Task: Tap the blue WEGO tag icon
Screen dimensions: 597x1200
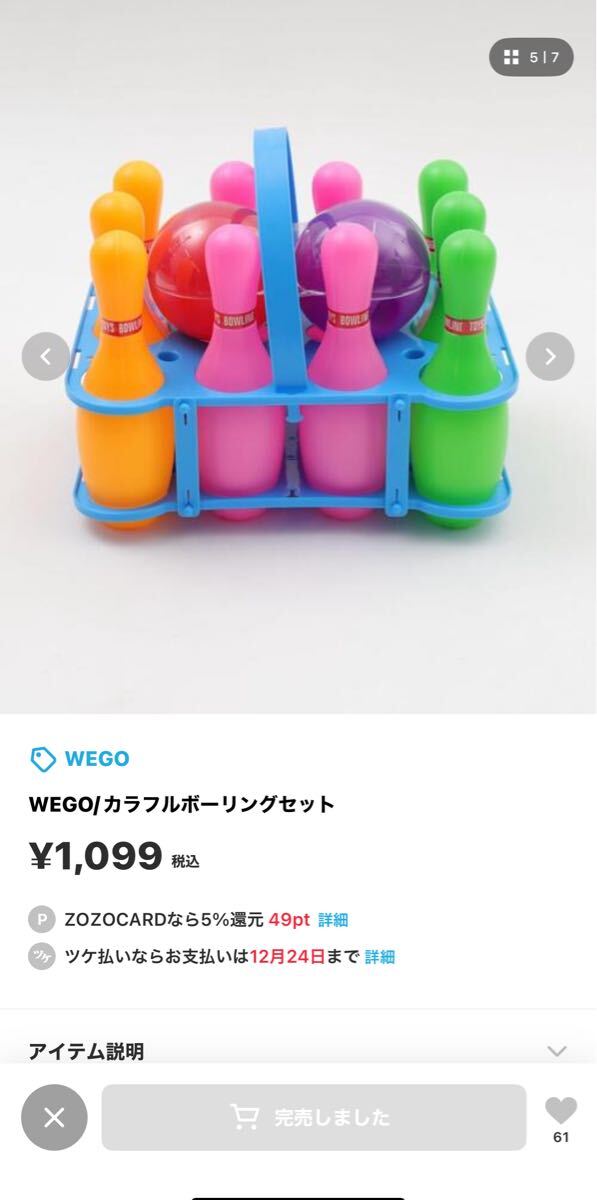Action: (x=43, y=759)
